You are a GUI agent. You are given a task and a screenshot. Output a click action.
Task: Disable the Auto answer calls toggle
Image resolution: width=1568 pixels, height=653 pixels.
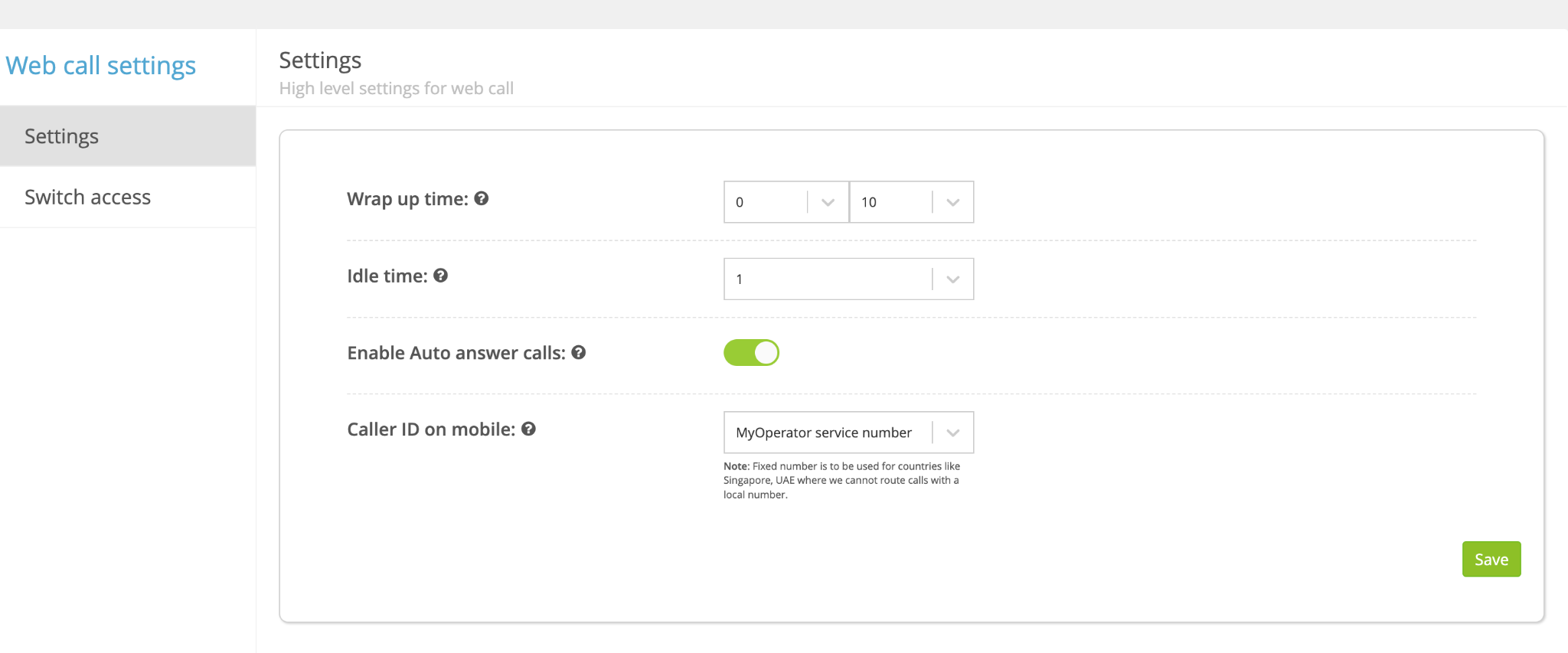[751, 353]
